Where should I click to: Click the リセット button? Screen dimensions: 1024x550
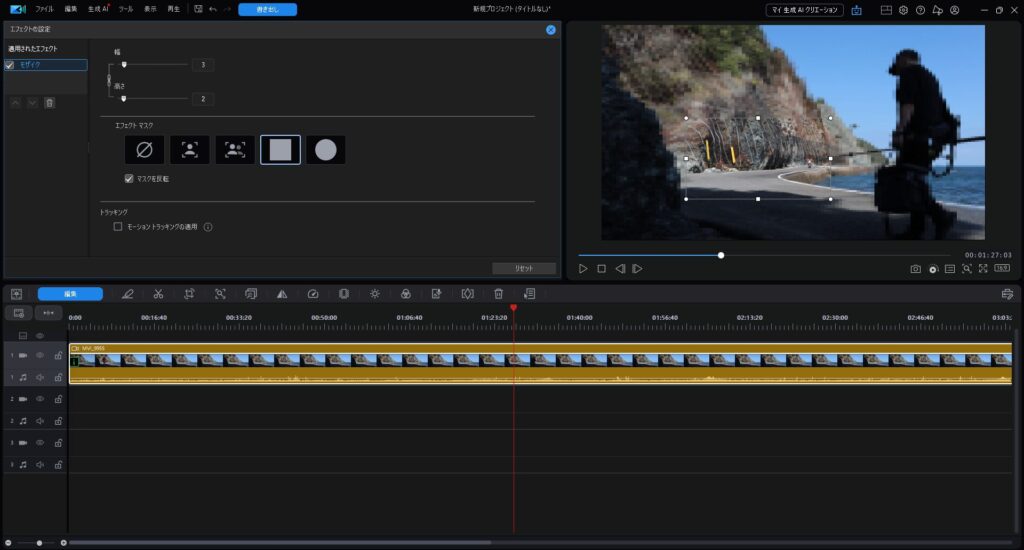(x=524, y=268)
